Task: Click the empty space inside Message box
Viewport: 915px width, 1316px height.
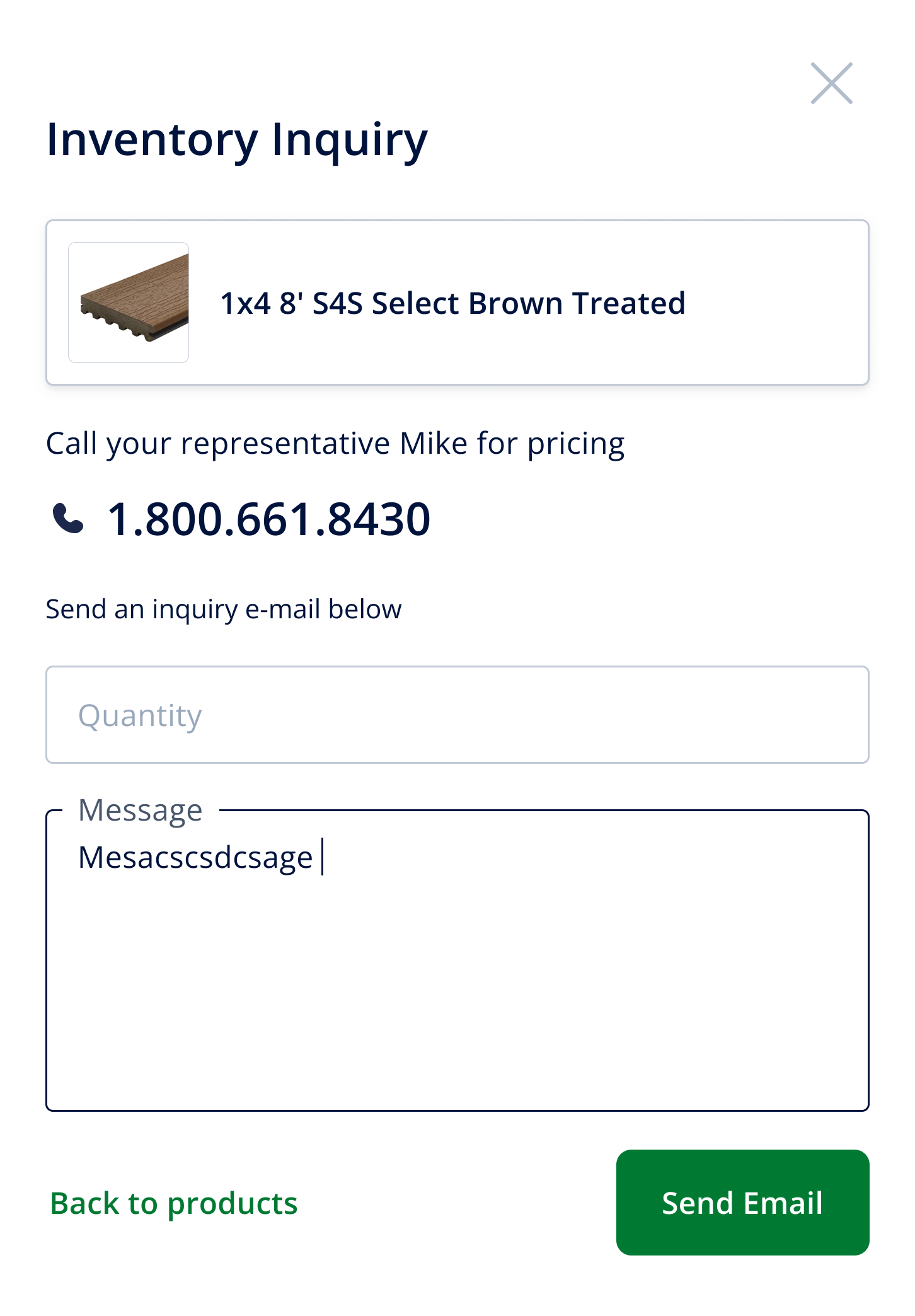Action: pos(457,996)
